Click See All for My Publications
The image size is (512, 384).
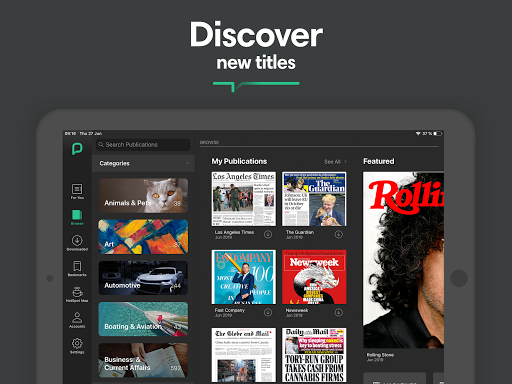click(335, 162)
